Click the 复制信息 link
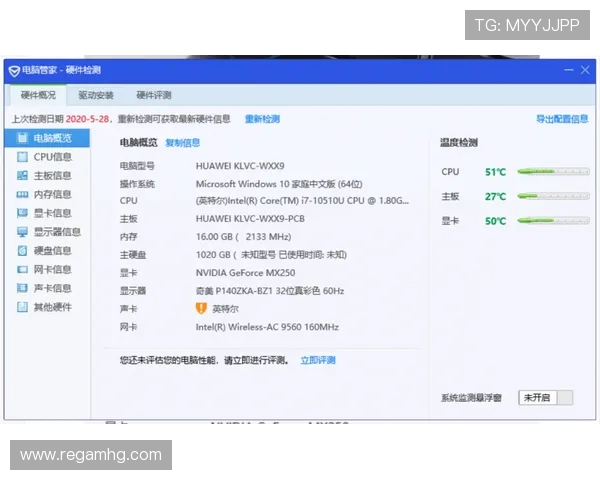The image size is (600, 480). pyautogui.click(x=183, y=143)
